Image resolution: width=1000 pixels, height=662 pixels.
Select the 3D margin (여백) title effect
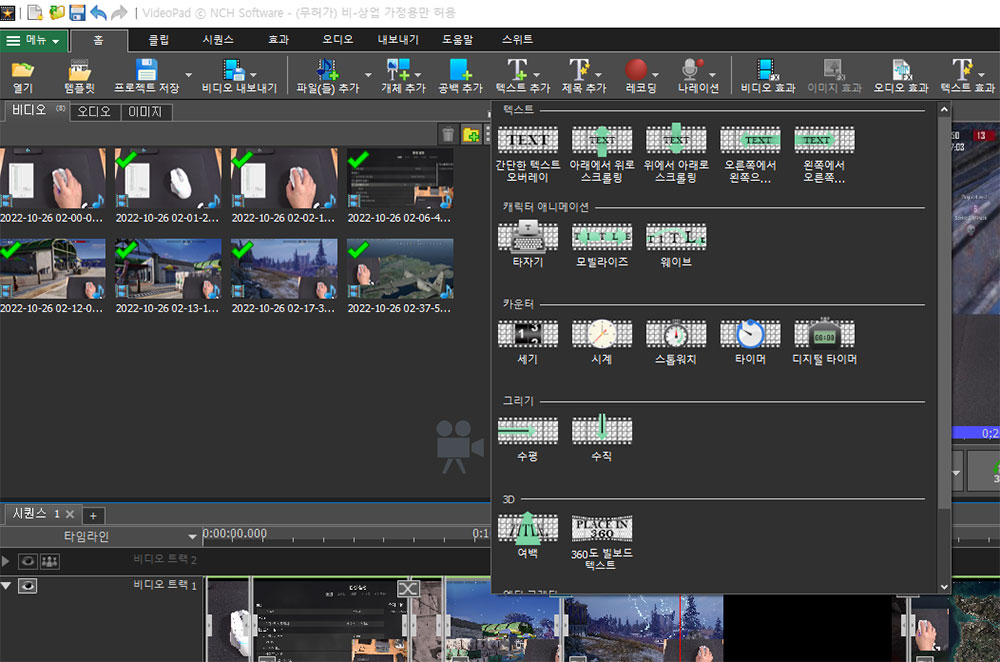coord(527,536)
